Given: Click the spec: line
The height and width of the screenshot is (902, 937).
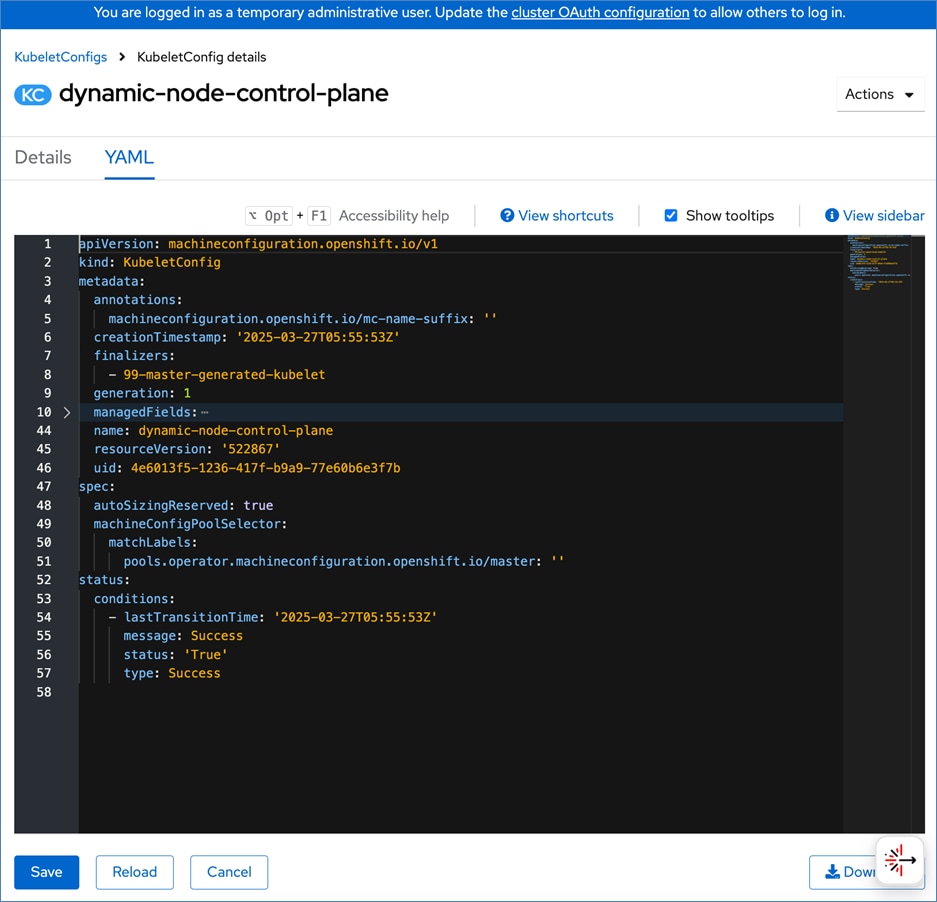Looking at the screenshot, I should [x=97, y=487].
